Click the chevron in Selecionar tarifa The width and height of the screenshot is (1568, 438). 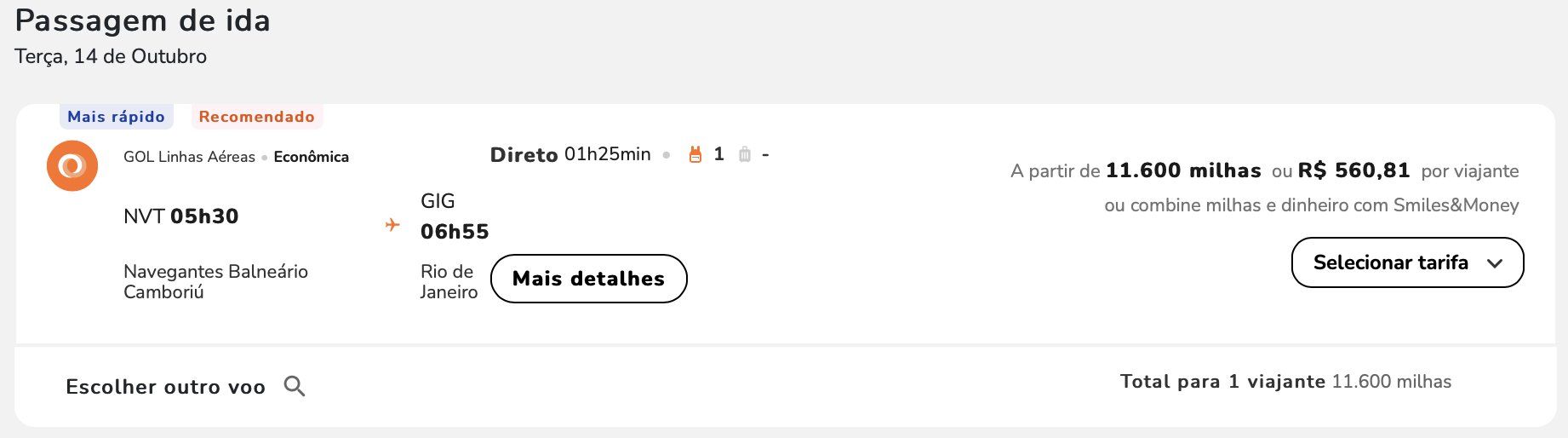(x=1495, y=263)
